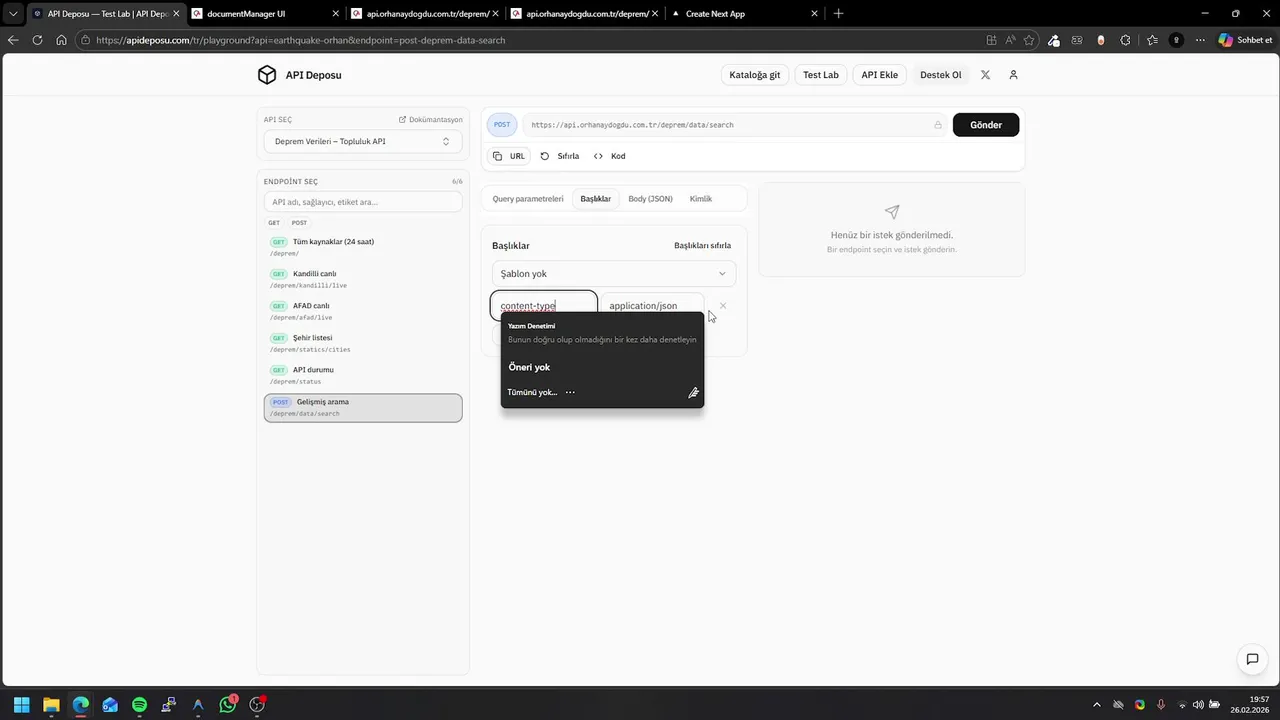The width and height of the screenshot is (1280, 720).
Task: Select the Başlıklar tab
Action: tap(596, 199)
